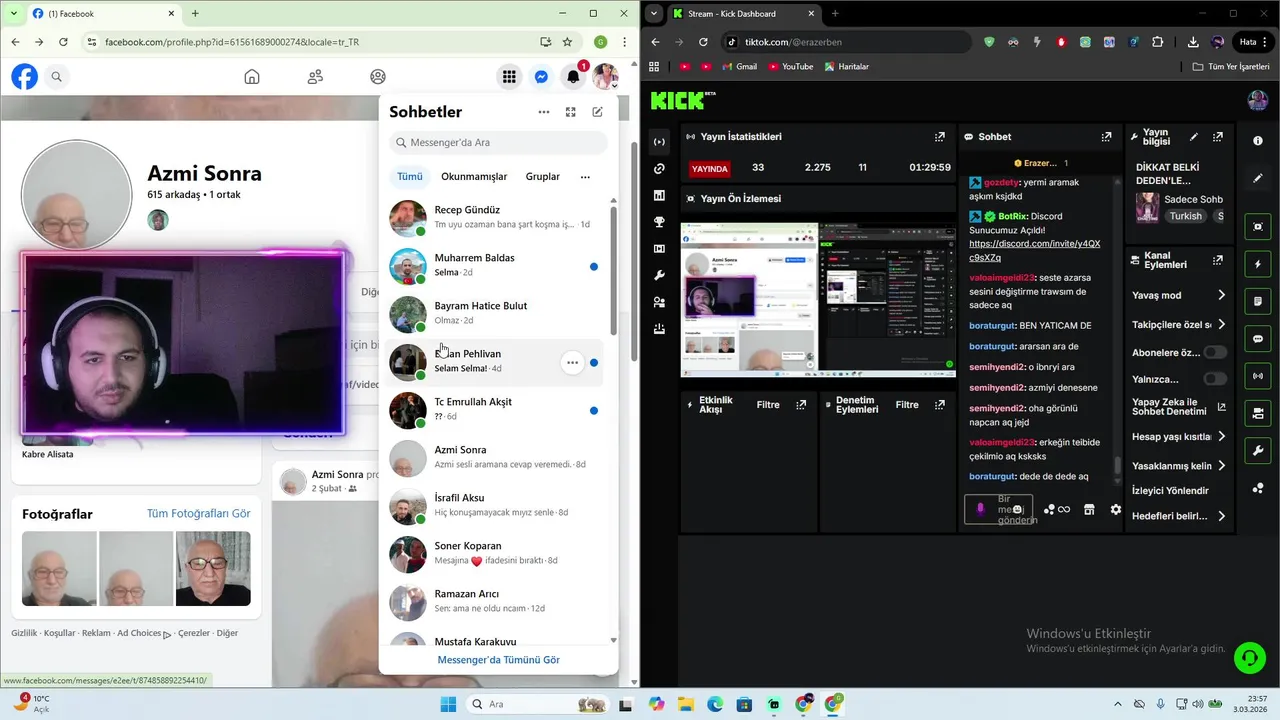
Task: Open Facebook account avatar dropdown
Action: pyautogui.click(x=605, y=77)
